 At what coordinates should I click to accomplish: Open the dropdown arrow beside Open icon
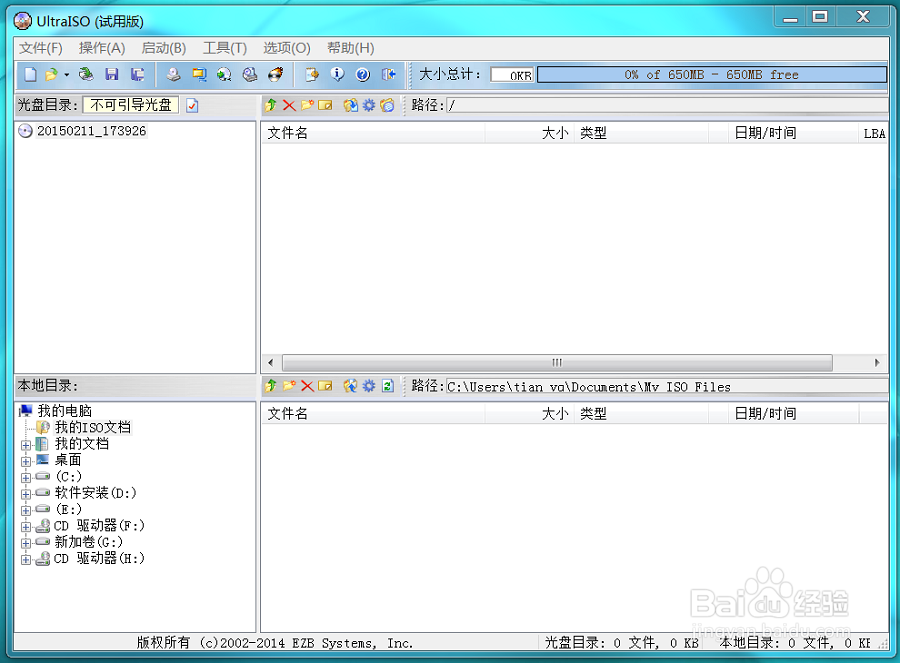tap(67, 75)
